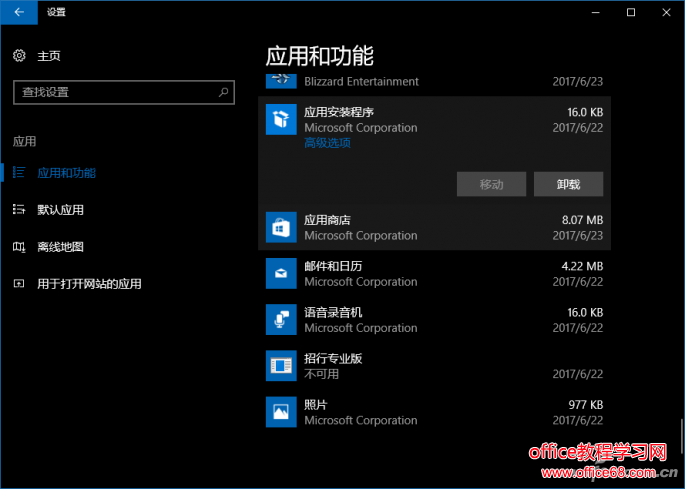This screenshot has height=489, width=685.
Task: Select the 照片 app name
Action: tap(315, 405)
